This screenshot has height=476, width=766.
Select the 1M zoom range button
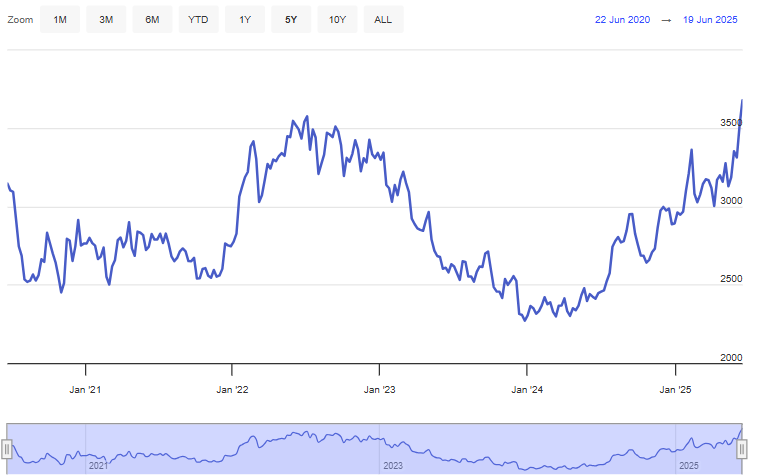[60, 20]
